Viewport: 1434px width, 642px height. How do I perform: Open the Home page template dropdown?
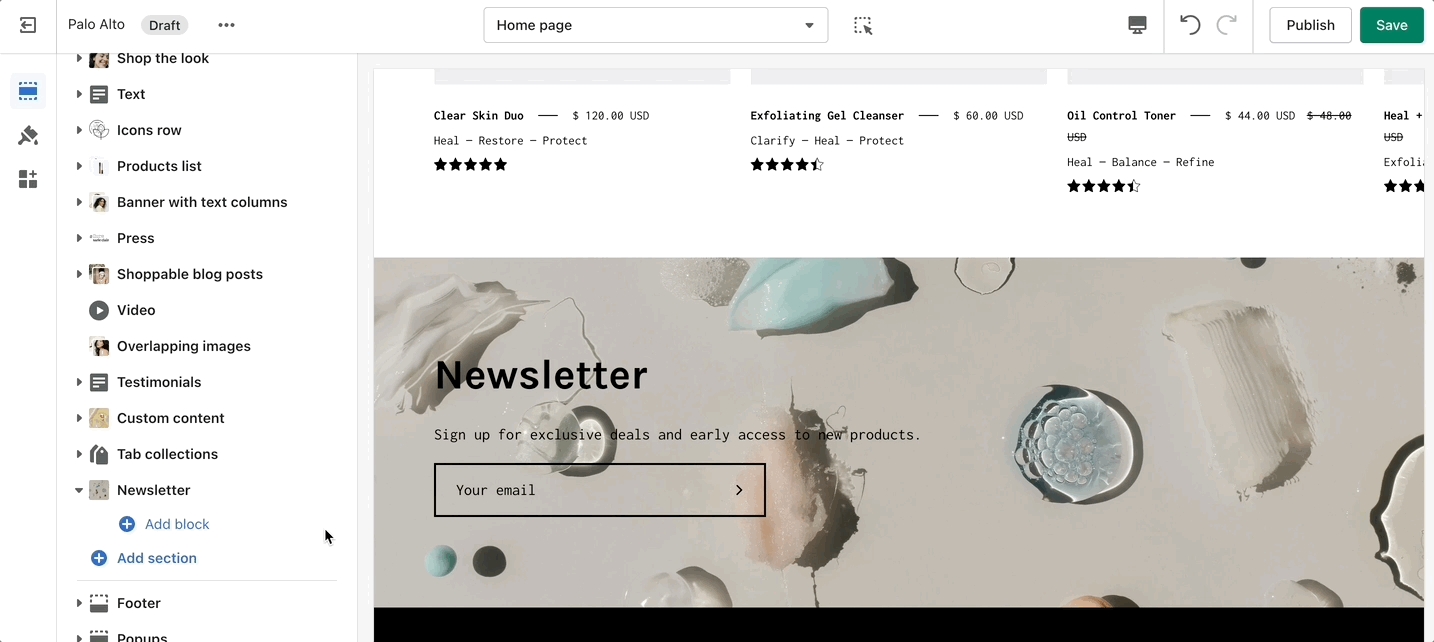click(x=656, y=25)
